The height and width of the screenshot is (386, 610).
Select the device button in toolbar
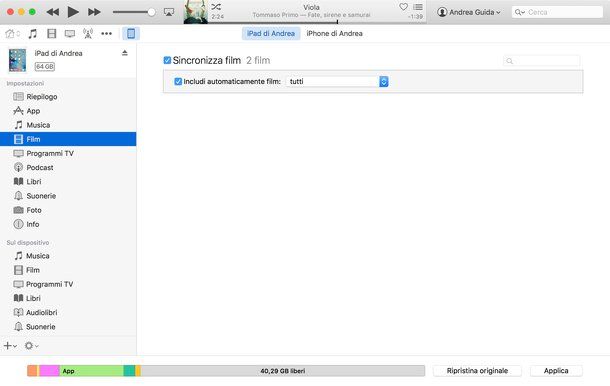pyautogui.click(x=131, y=33)
